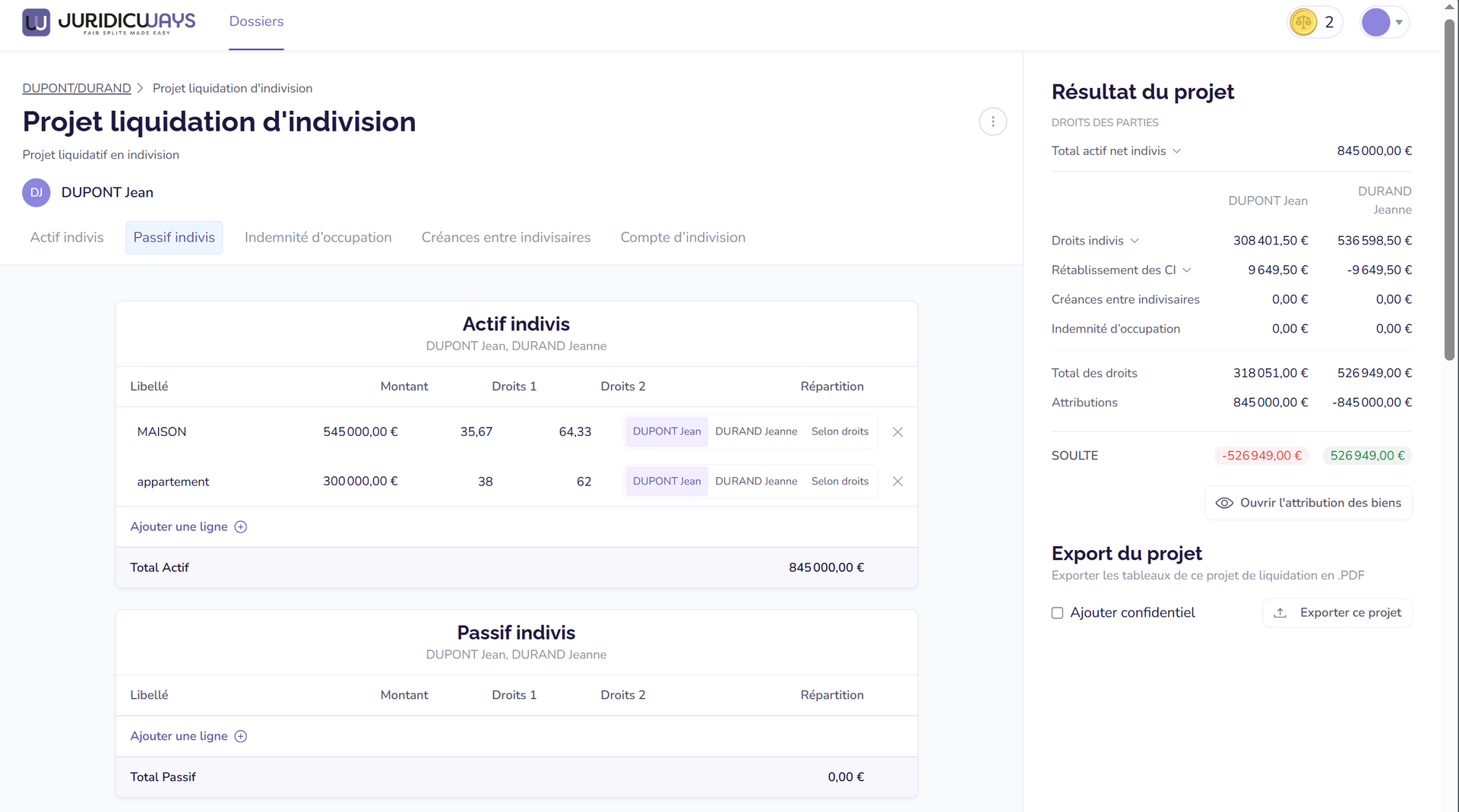The height and width of the screenshot is (812, 1459).
Task: Open the three-dot project options menu
Action: 992,122
